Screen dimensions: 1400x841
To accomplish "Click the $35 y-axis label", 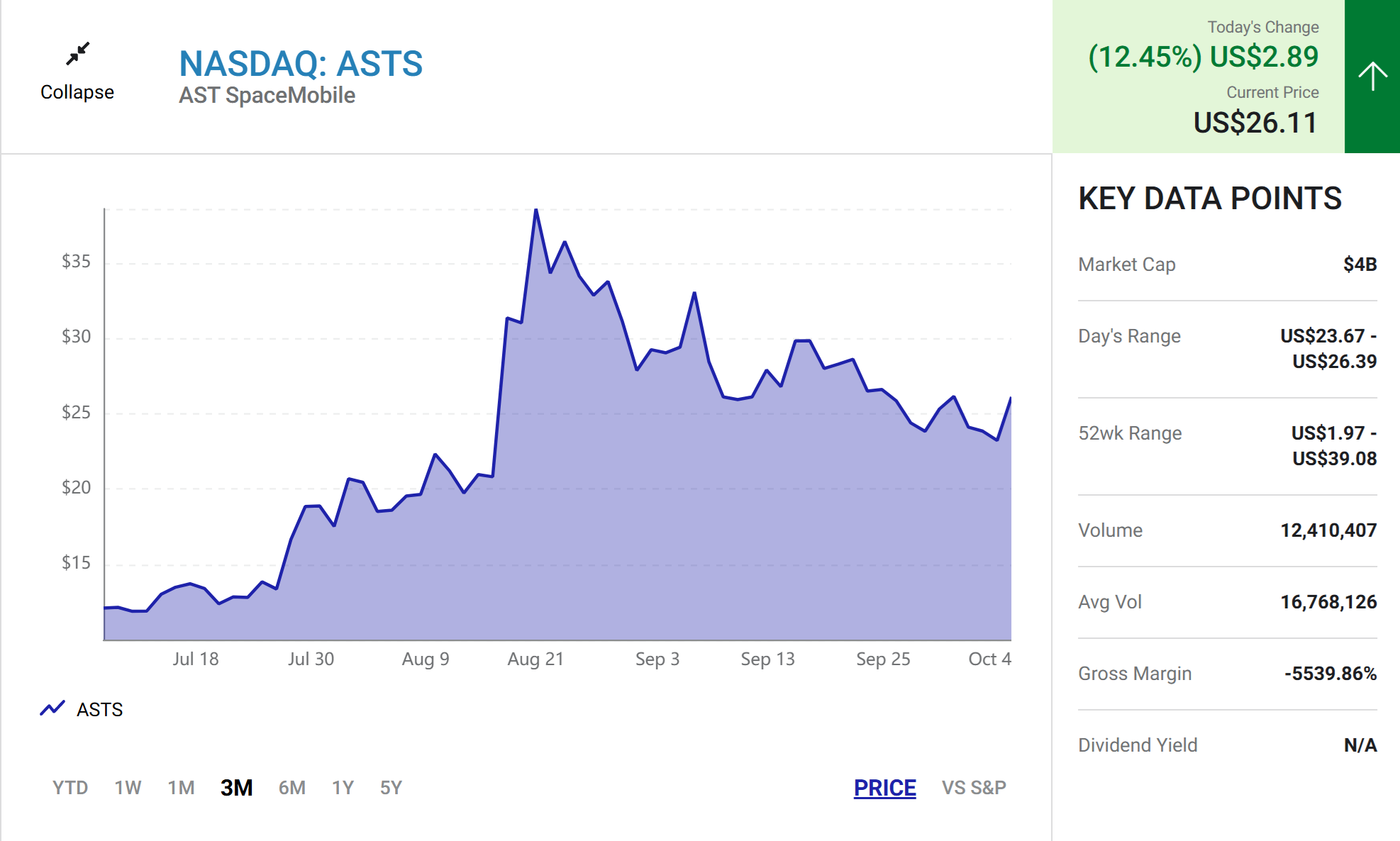I will 76,262.
